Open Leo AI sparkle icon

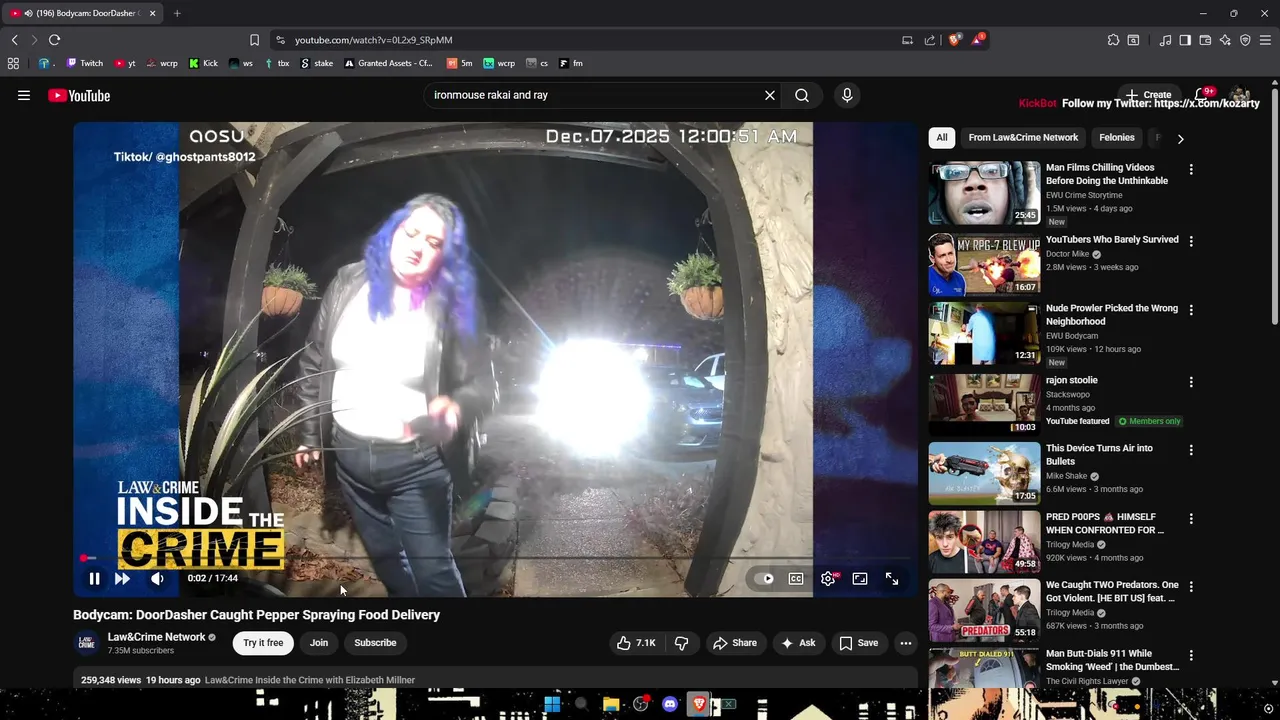pos(1225,40)
